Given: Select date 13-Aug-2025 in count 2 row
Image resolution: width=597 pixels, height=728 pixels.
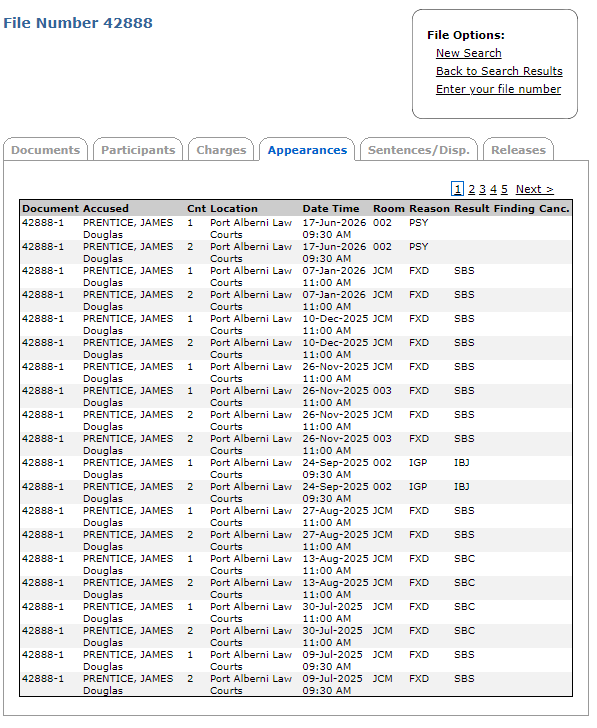Looking at the screenshot, I should (x=335, y=583).
